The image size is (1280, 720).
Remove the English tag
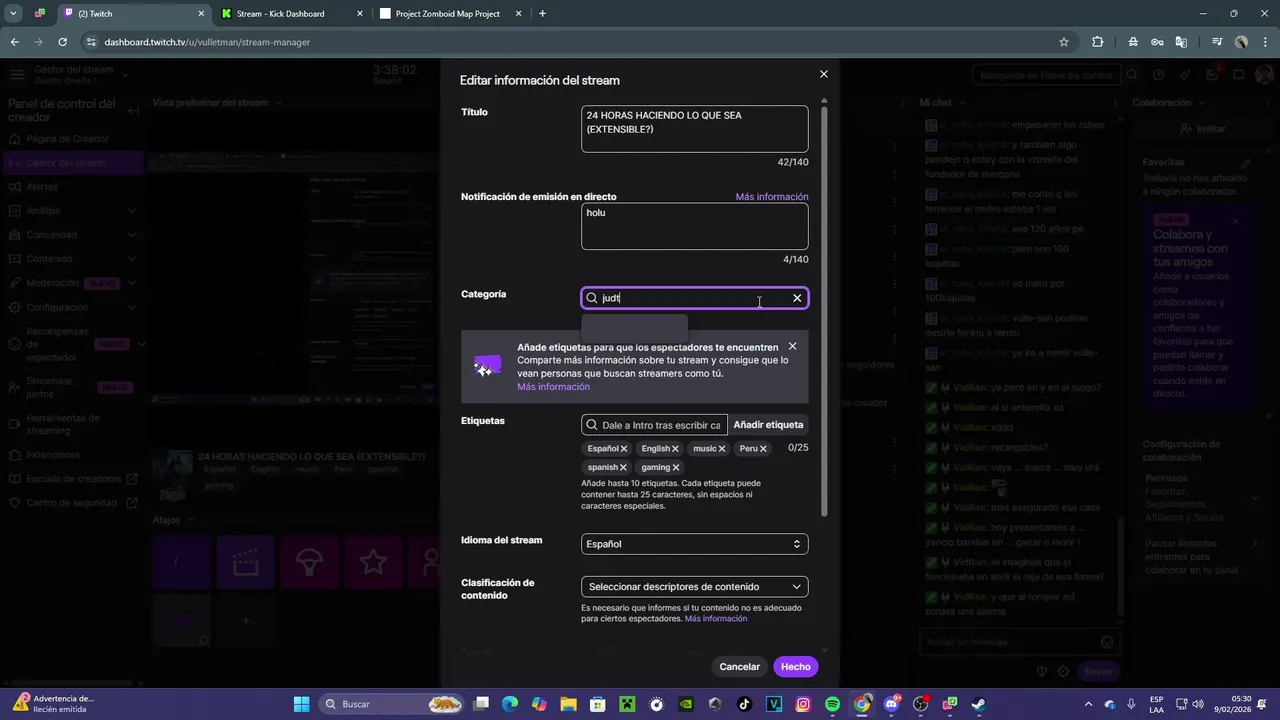click(x=675, y=449)
